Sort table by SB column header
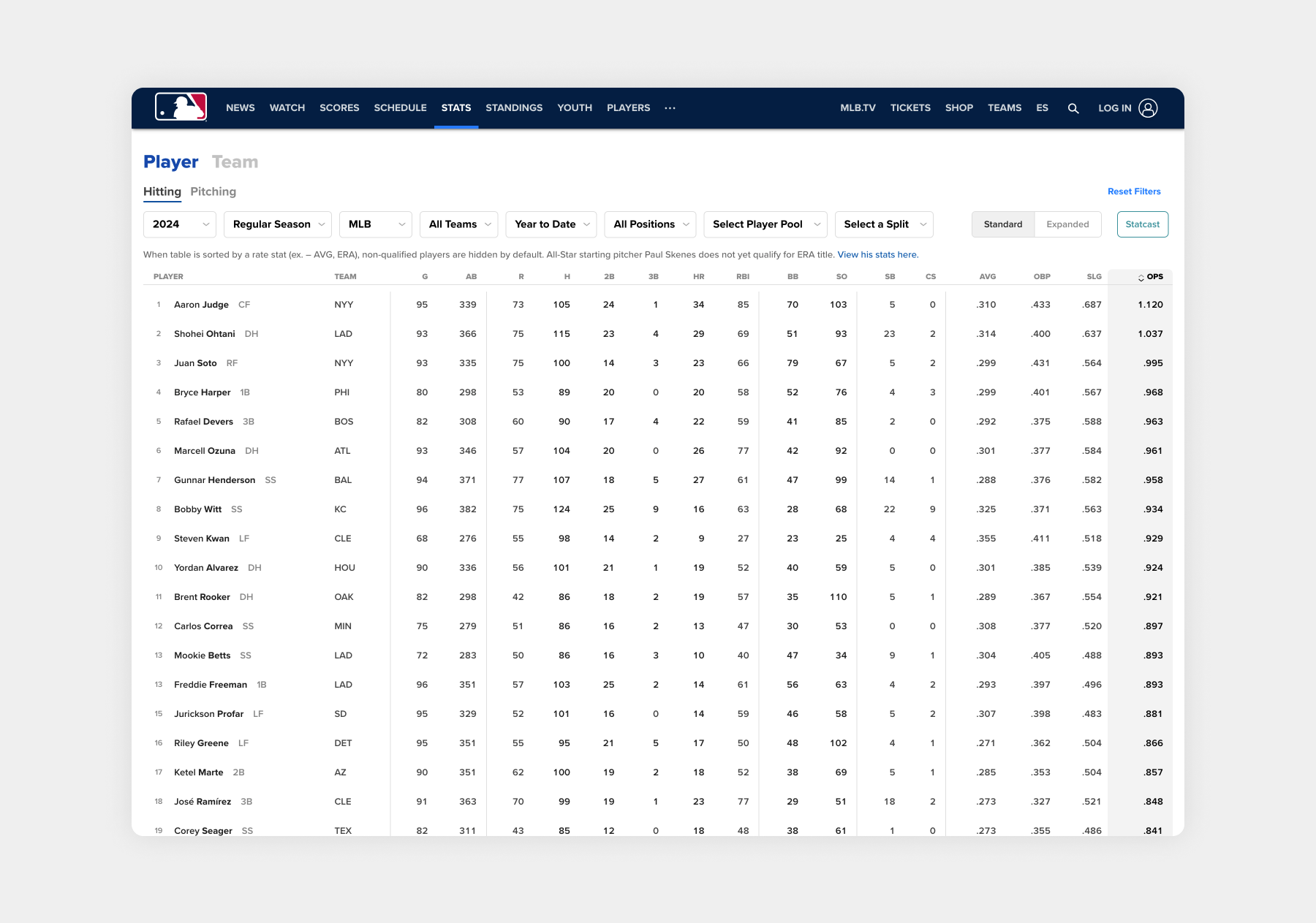The height and width of the screenshot is (923, 1316). (x=890, y=277)
